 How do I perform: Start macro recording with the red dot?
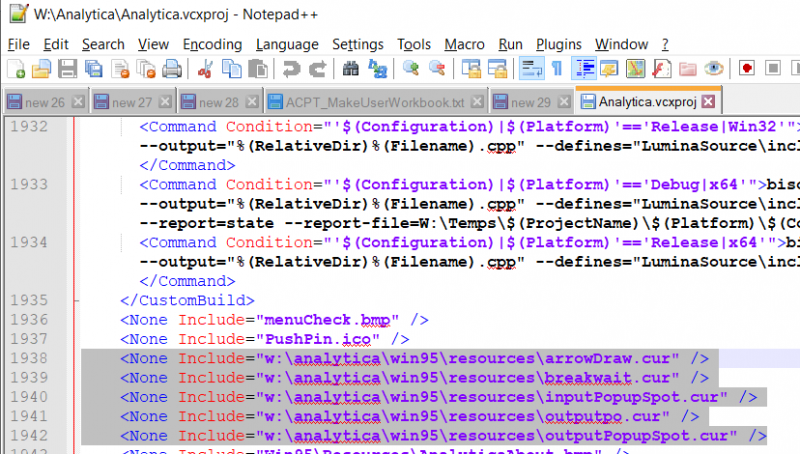[x=747, y=69]
